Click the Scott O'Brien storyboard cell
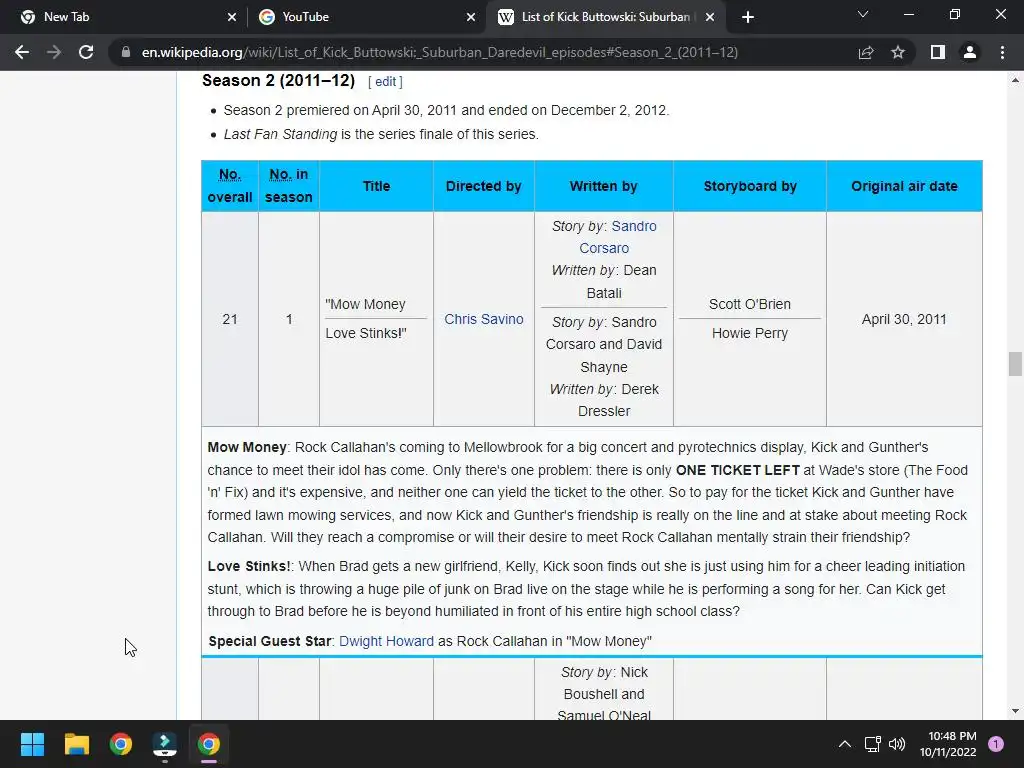Image resolution: width=1024 pixels, height=768 pixels. pyautogui.click(x=750, y=304)
